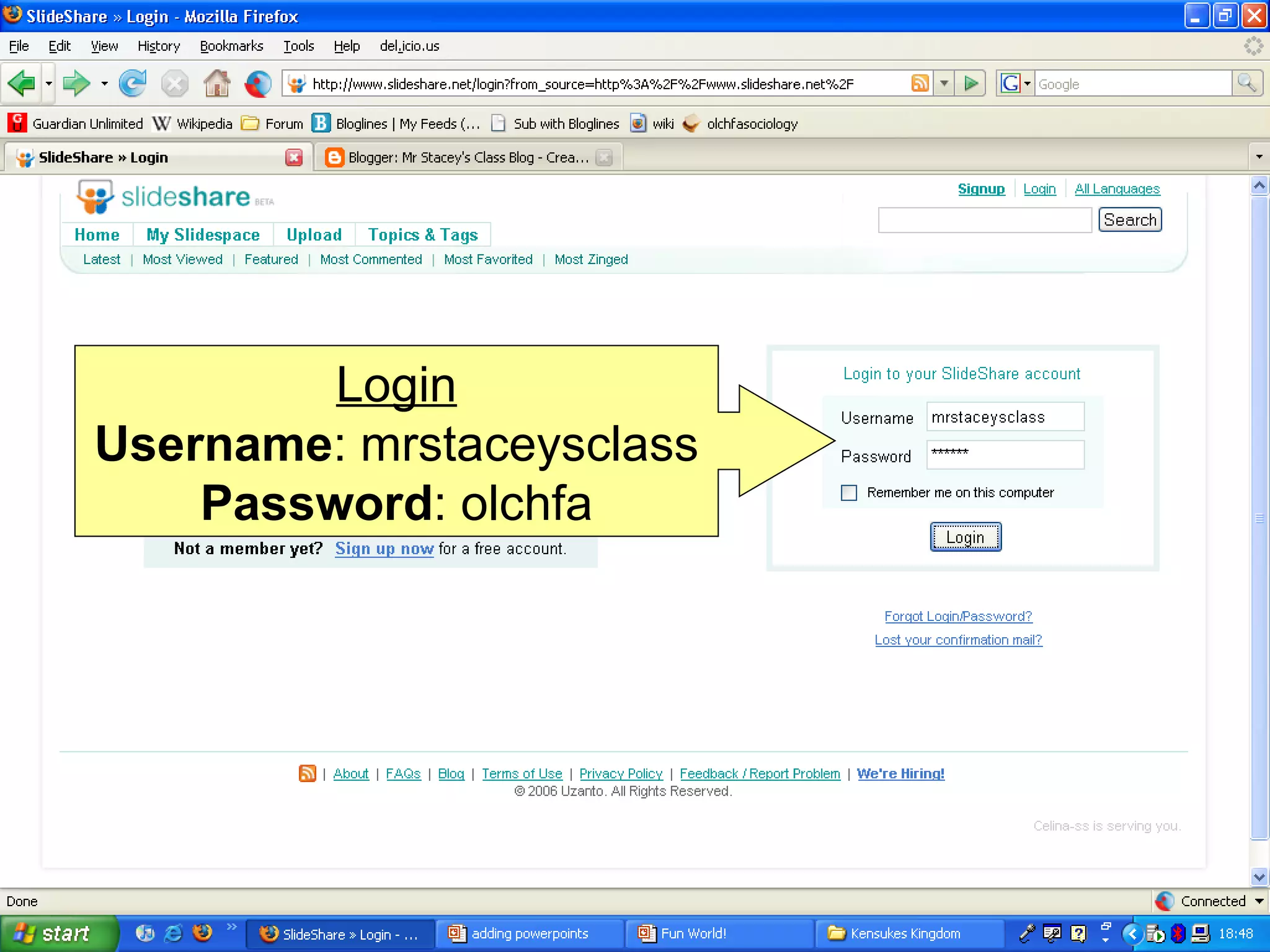Open the list all tabs dropdown
Screen dimensions: 1270x952
pos(1259,157)
